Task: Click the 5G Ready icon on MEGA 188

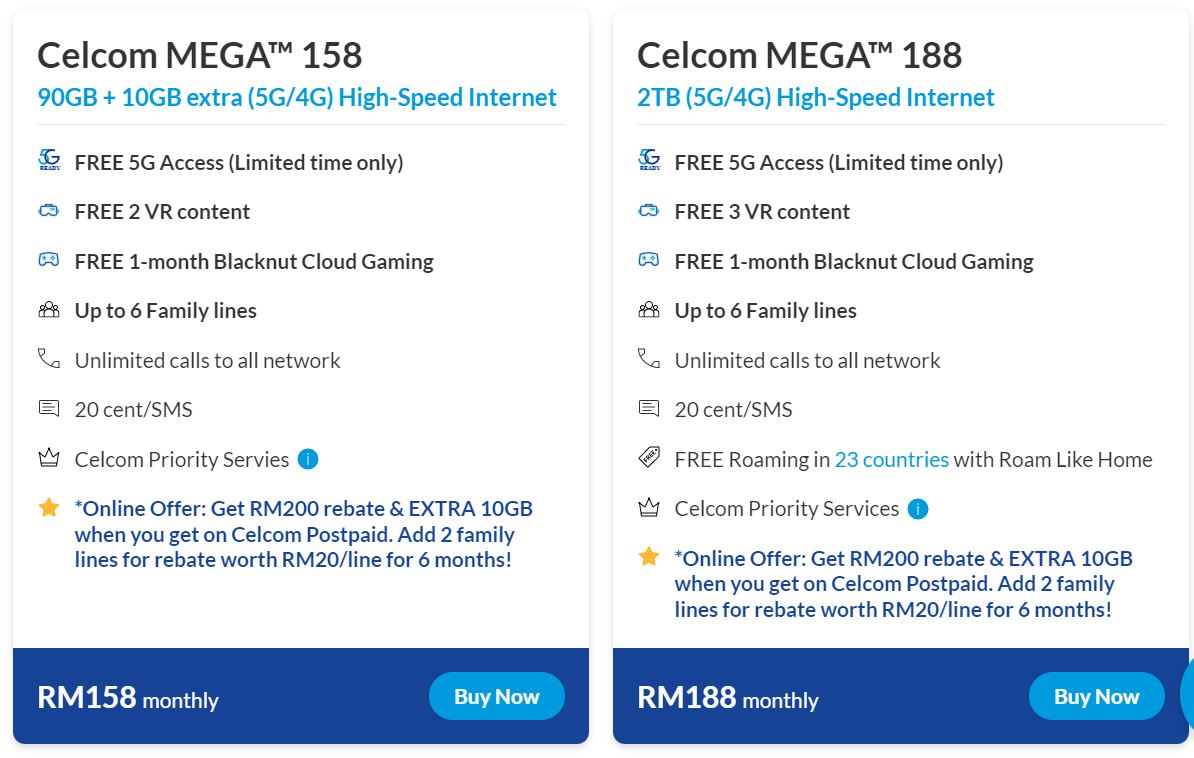Action: pyautogui.click(x=649, y=161)
